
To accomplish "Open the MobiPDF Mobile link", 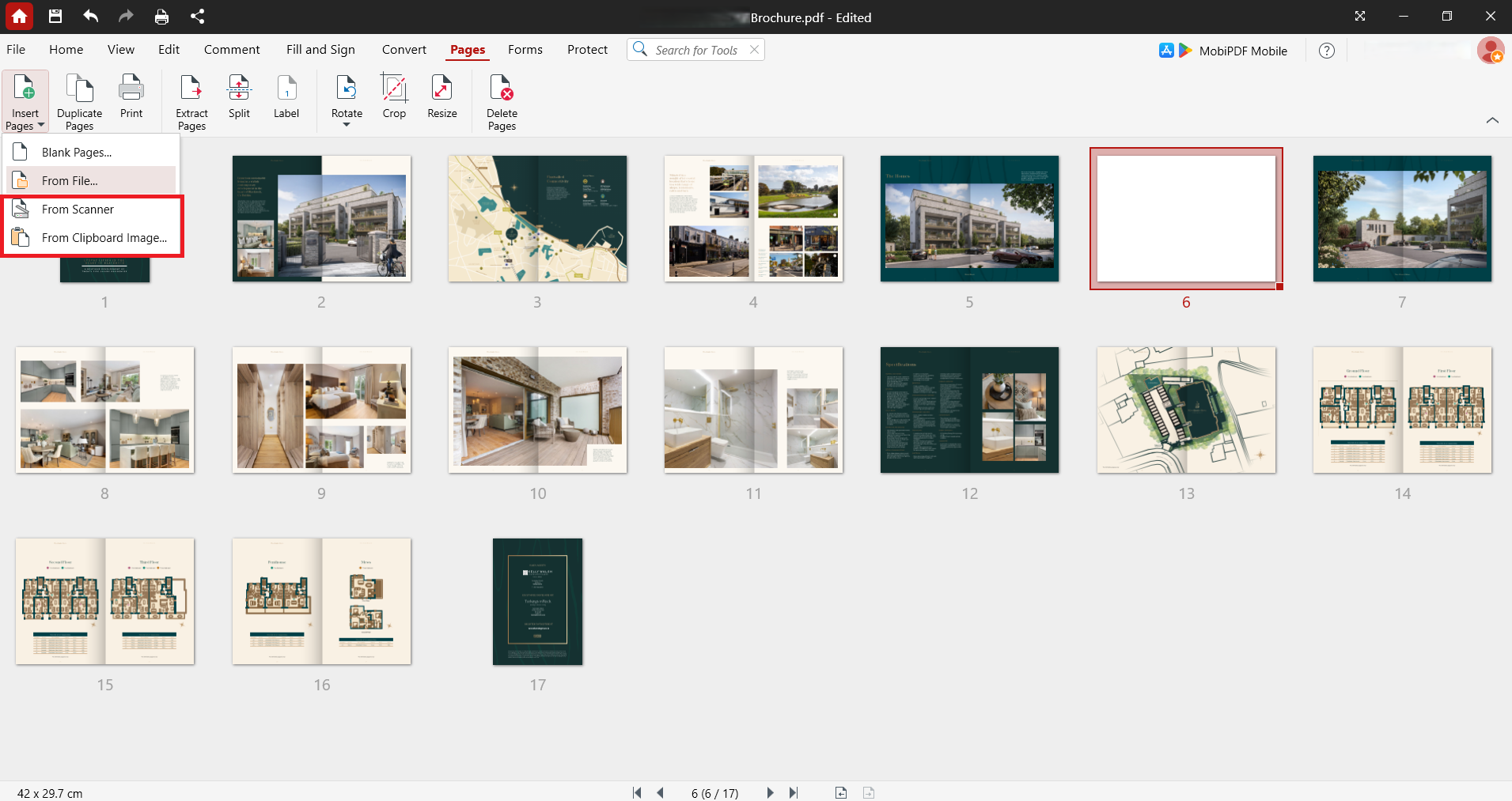I will coord(1242,51).
